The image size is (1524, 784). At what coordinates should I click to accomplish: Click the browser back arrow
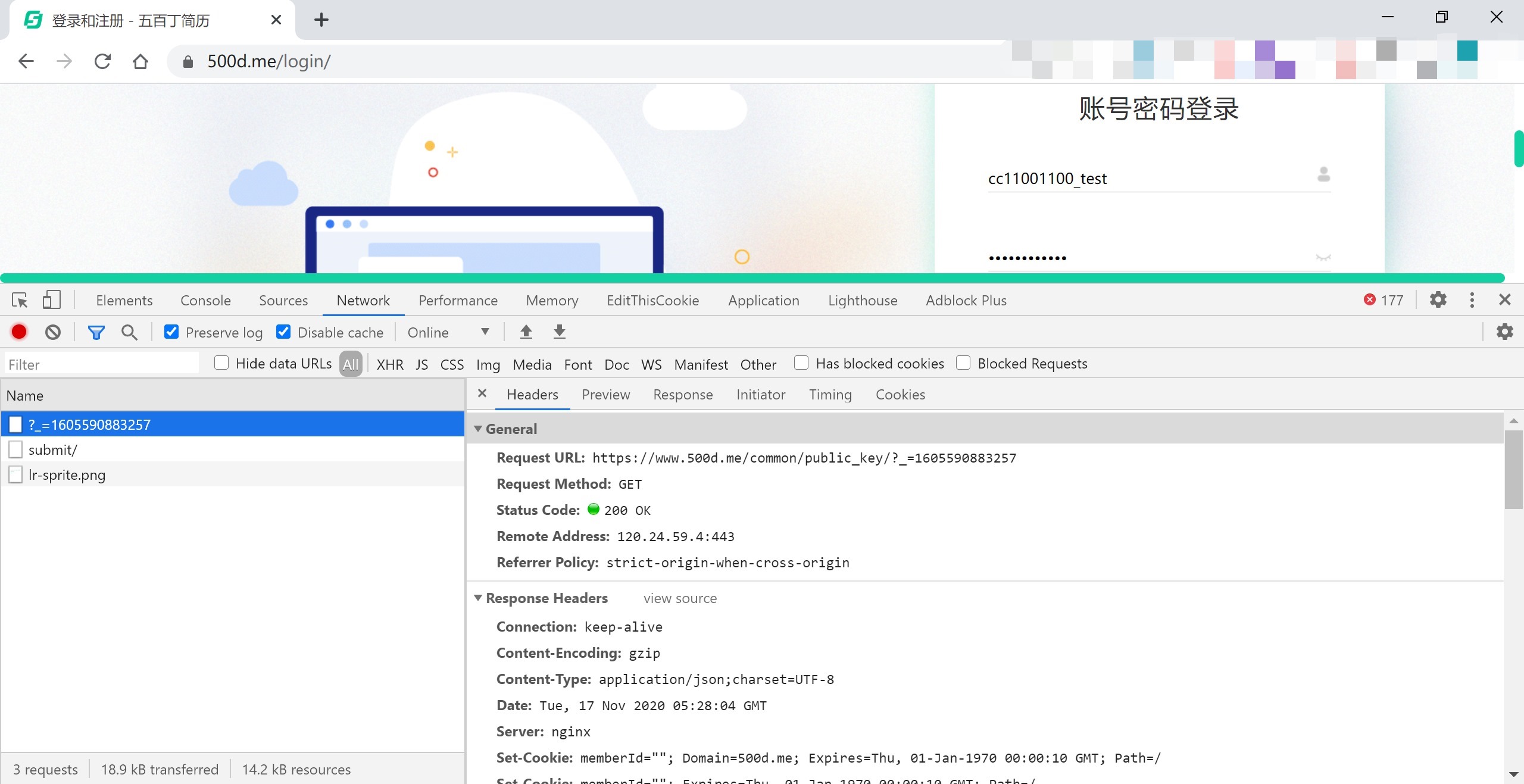(x=26, y=61)
